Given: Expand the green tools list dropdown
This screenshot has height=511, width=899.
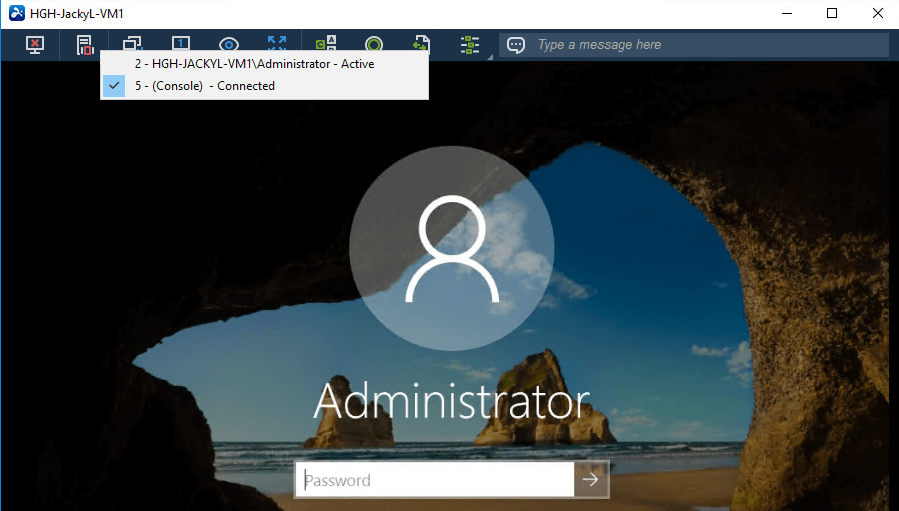Looking at the screenshot, I should pos(470,45).
